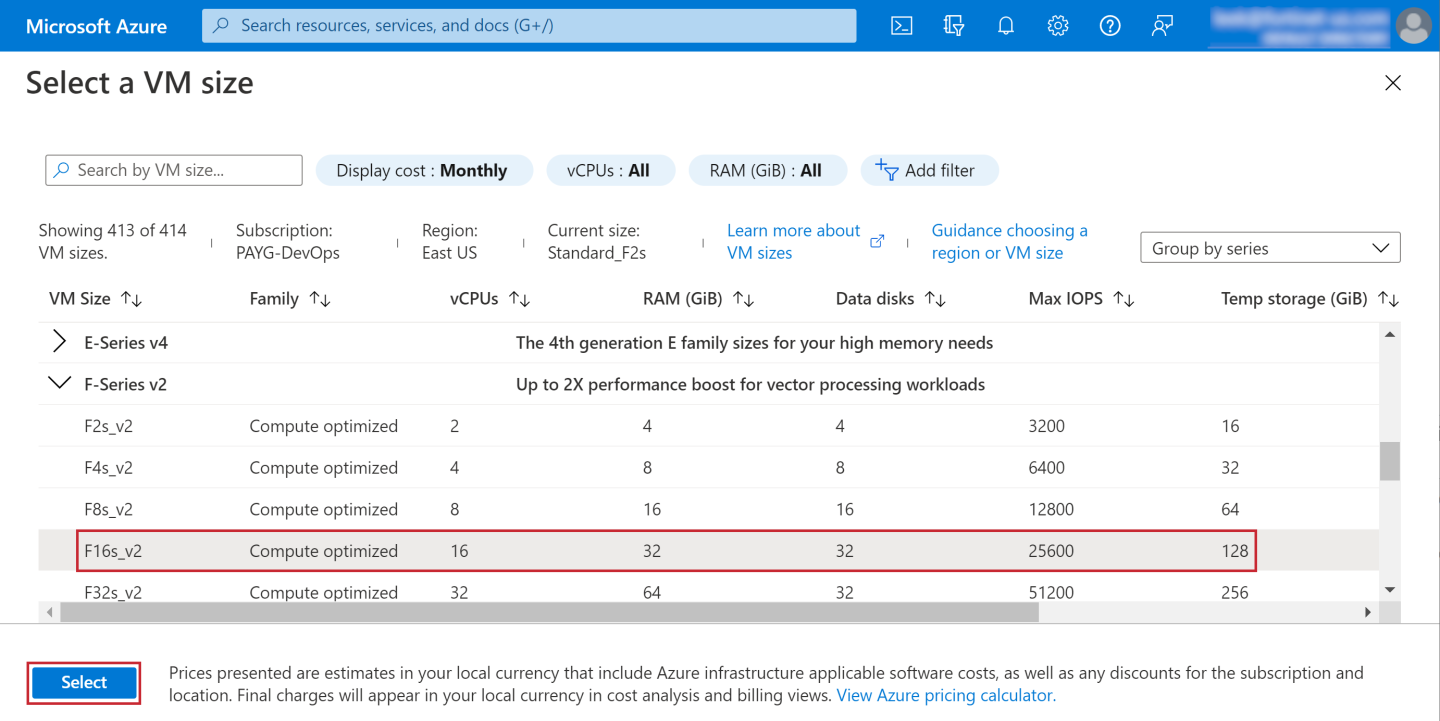Sort the table by the VM Size column
Viewport: 1440px width, 721px height.
[x=95, y=299]
